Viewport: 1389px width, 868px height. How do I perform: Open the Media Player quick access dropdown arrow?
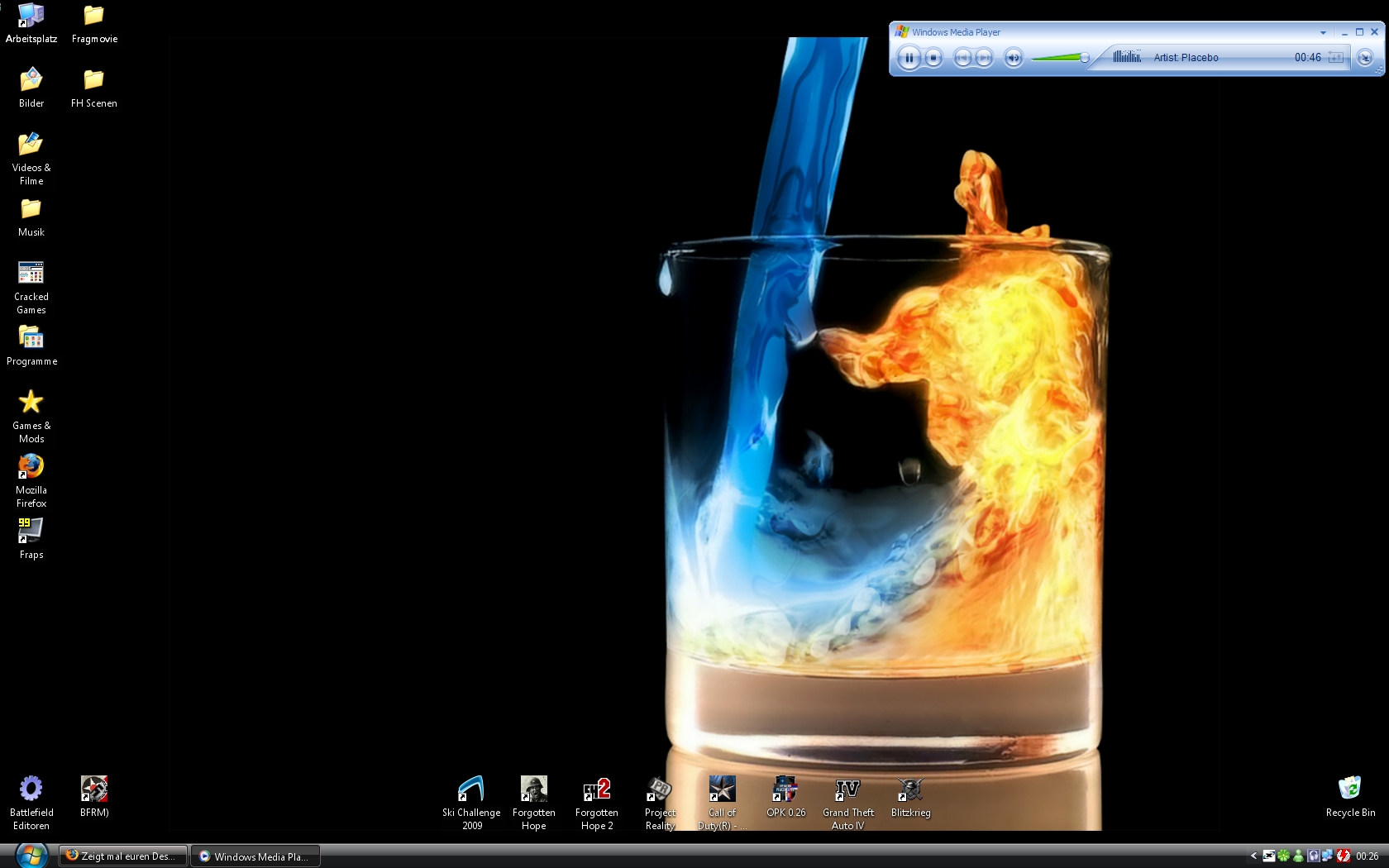click(x=1323, y=33)
